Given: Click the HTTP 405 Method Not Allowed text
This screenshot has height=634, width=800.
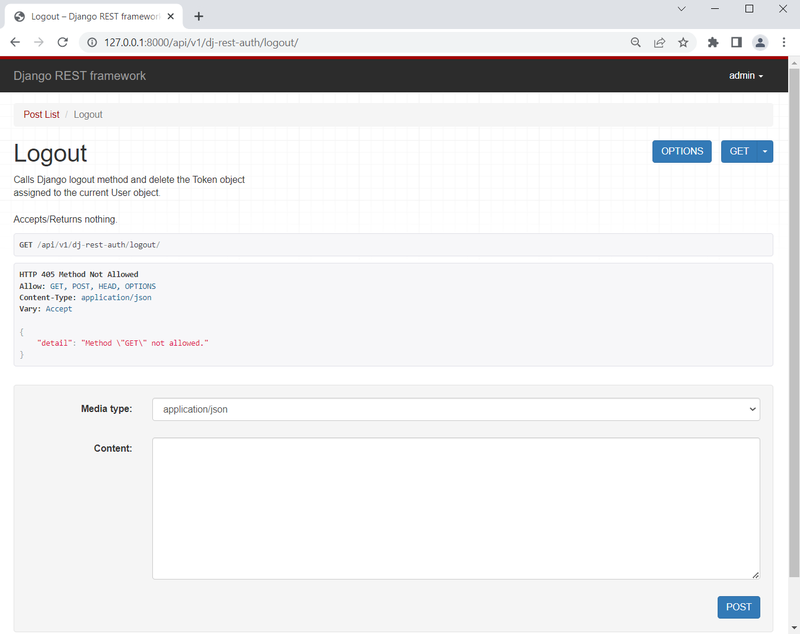Looking at the screenshot, I should (x=79, y=274).
